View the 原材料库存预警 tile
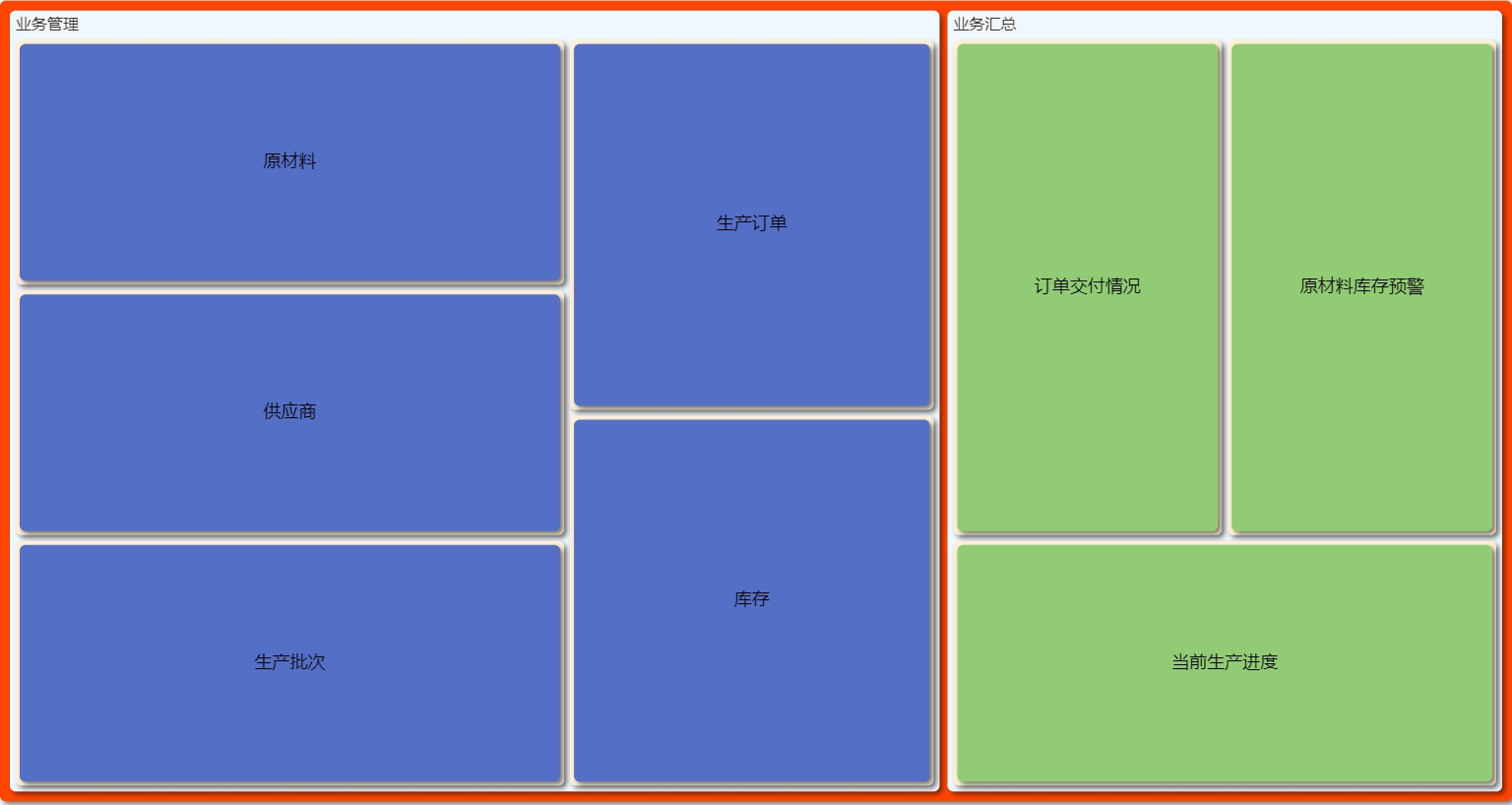This screenshot has height=805, width=1512. click(x=1362, y=287)
